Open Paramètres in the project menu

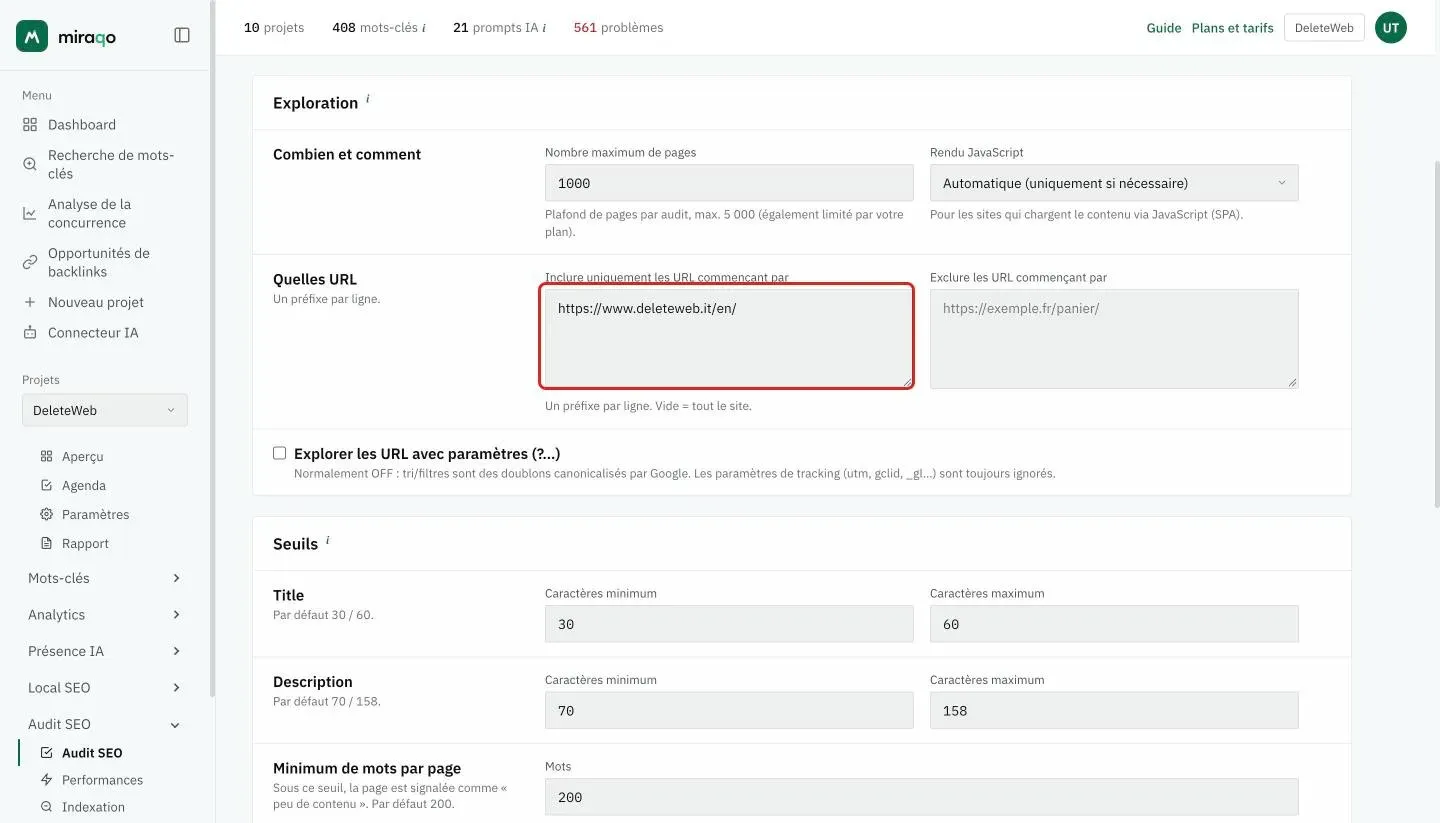pyautogui.click(x=96, y=514)
